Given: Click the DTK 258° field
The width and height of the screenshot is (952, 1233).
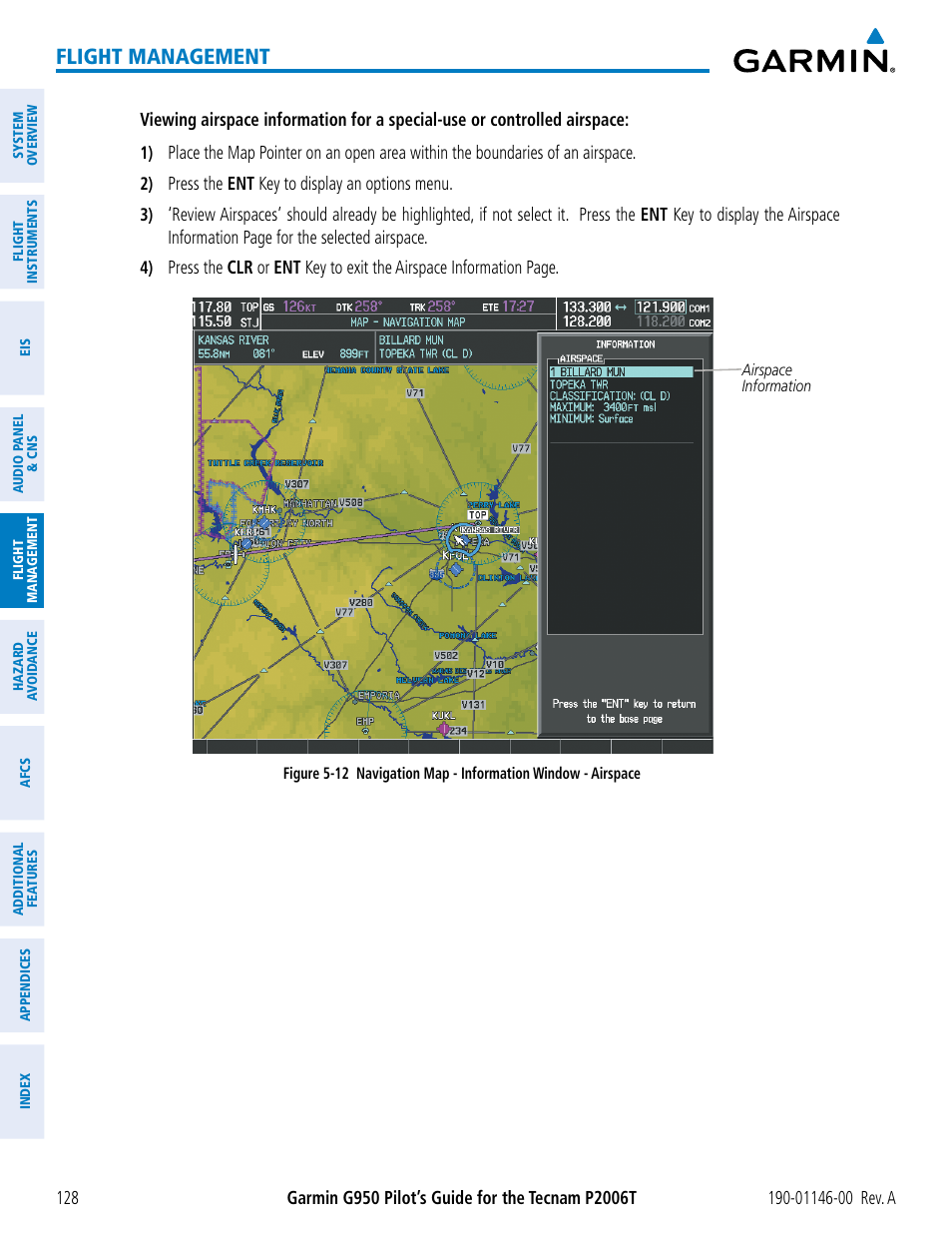Looking at the screenshot, I should [x=359, y=307].
